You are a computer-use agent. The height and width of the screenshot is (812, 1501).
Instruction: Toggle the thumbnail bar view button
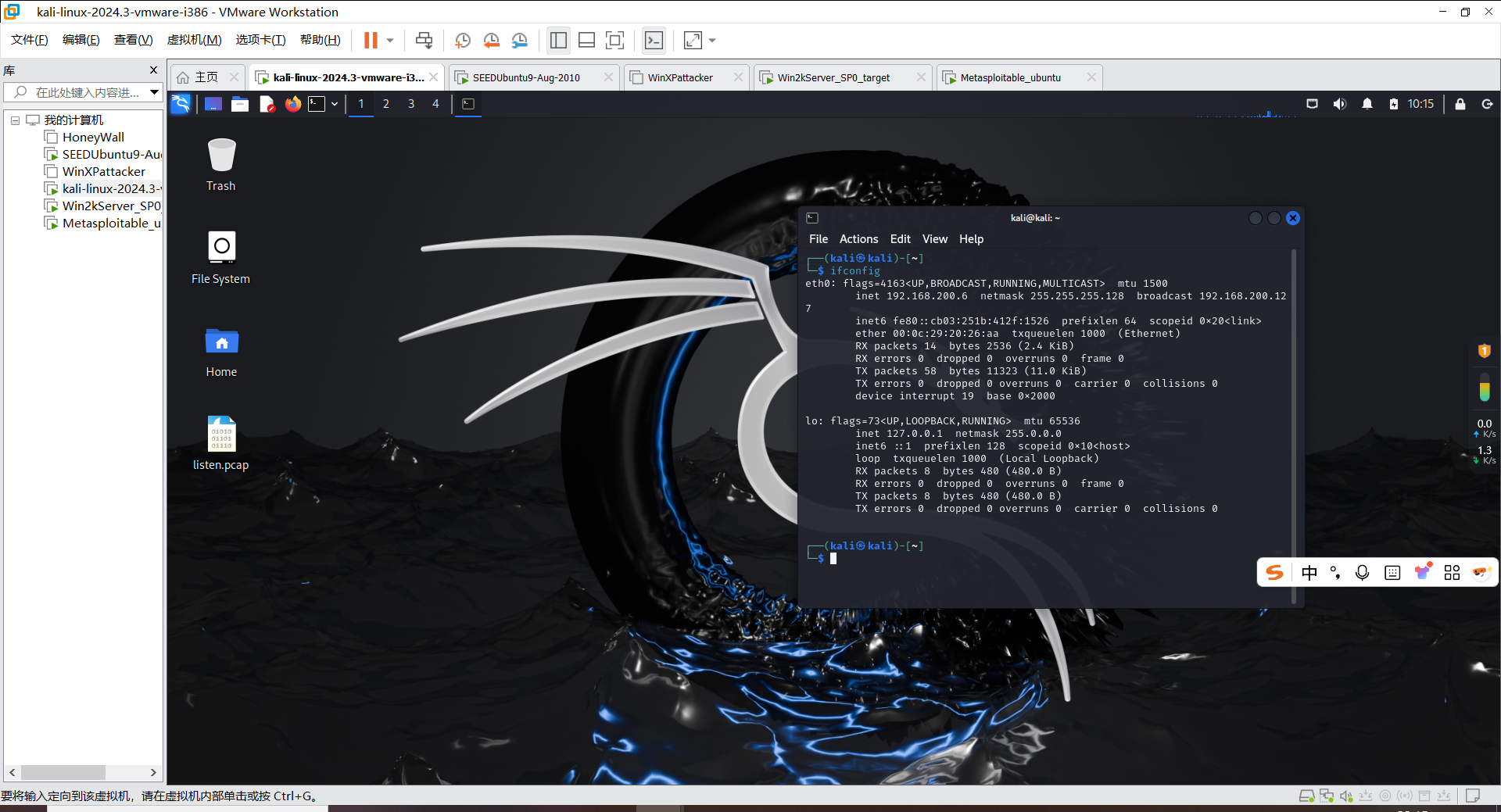pos(586,41)
